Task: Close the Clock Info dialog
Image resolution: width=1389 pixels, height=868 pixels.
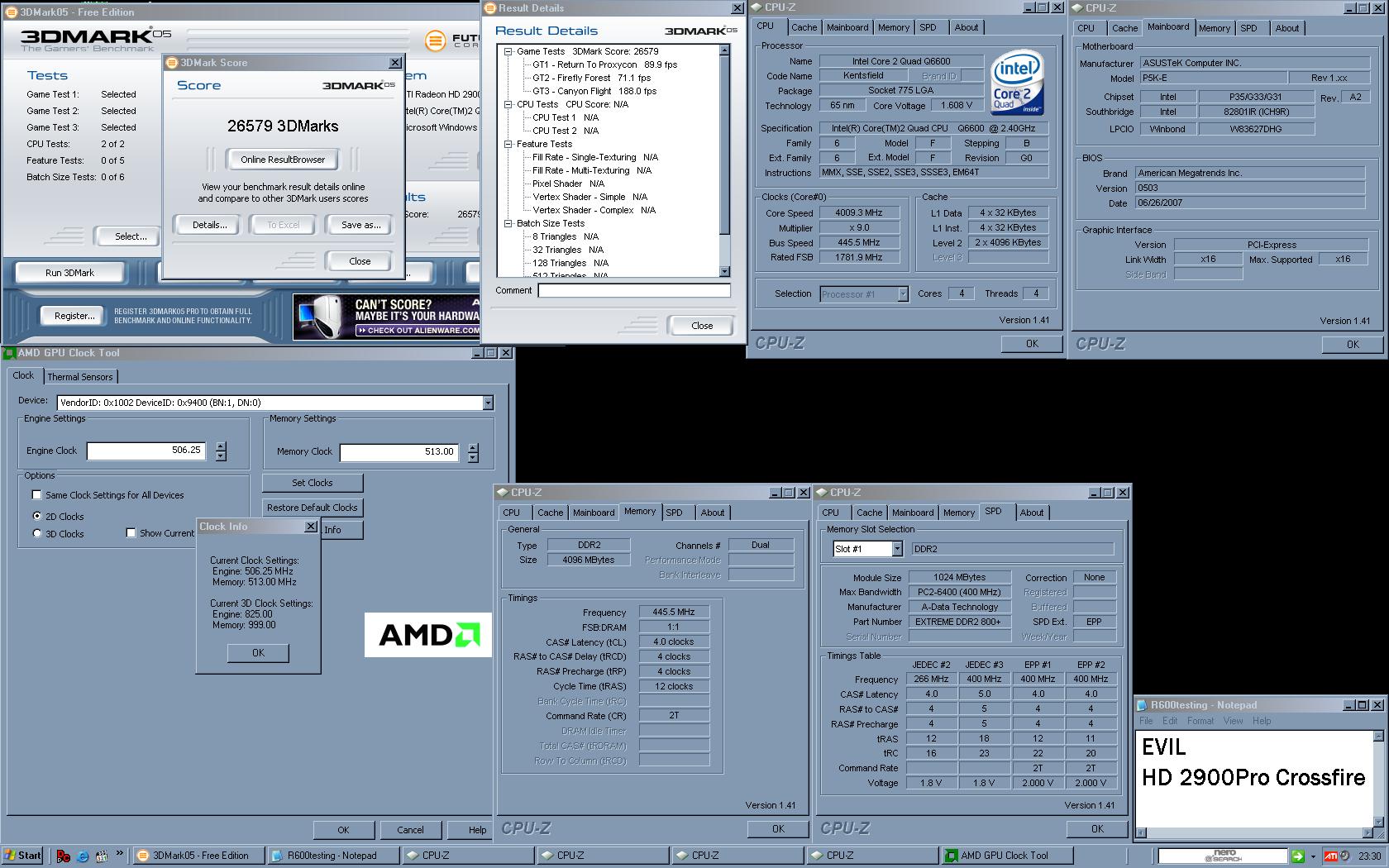Action: (x=311, y=527)
